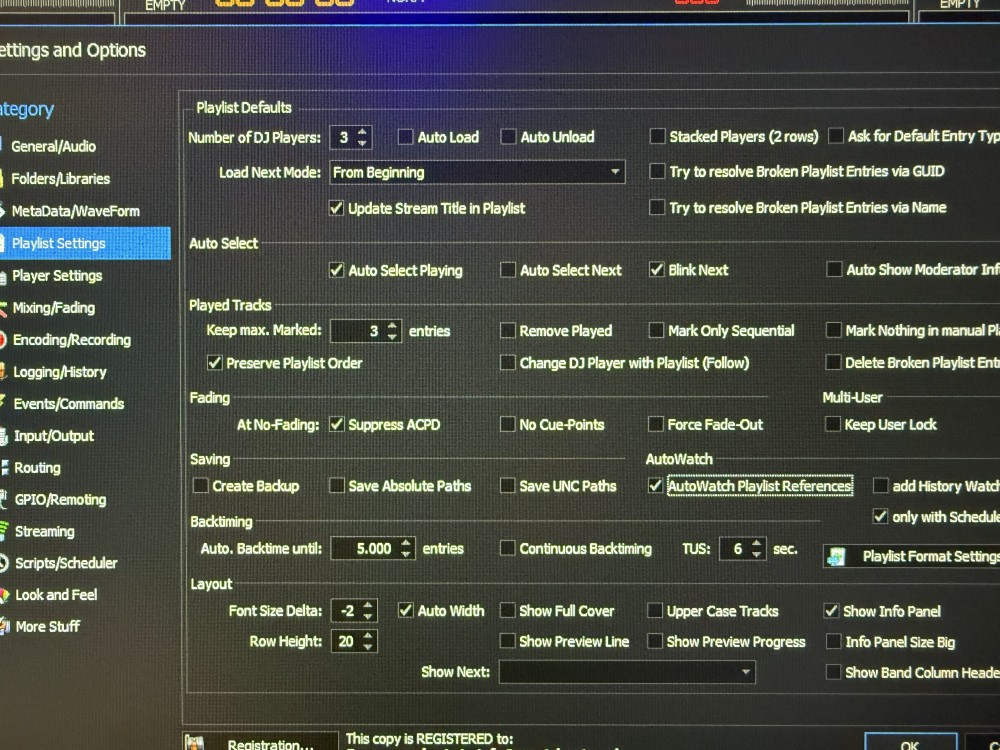Toggle Preserve Playlist Order checkbox

pyautogui.click(x=214, y=363)
